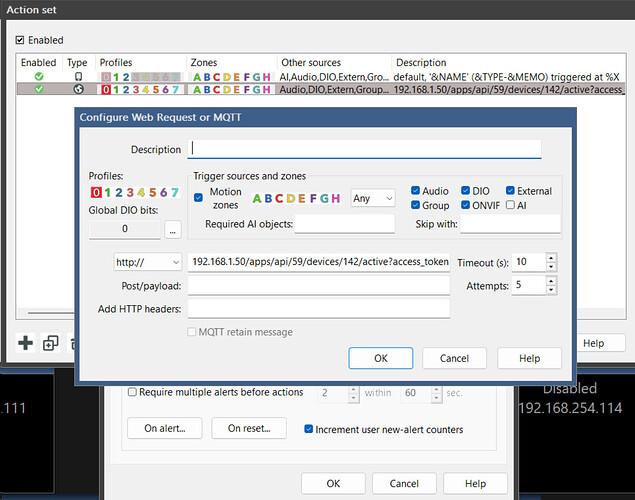Click the plus icon to add action
Screen dimensions: 635x500
coord(26,343)
